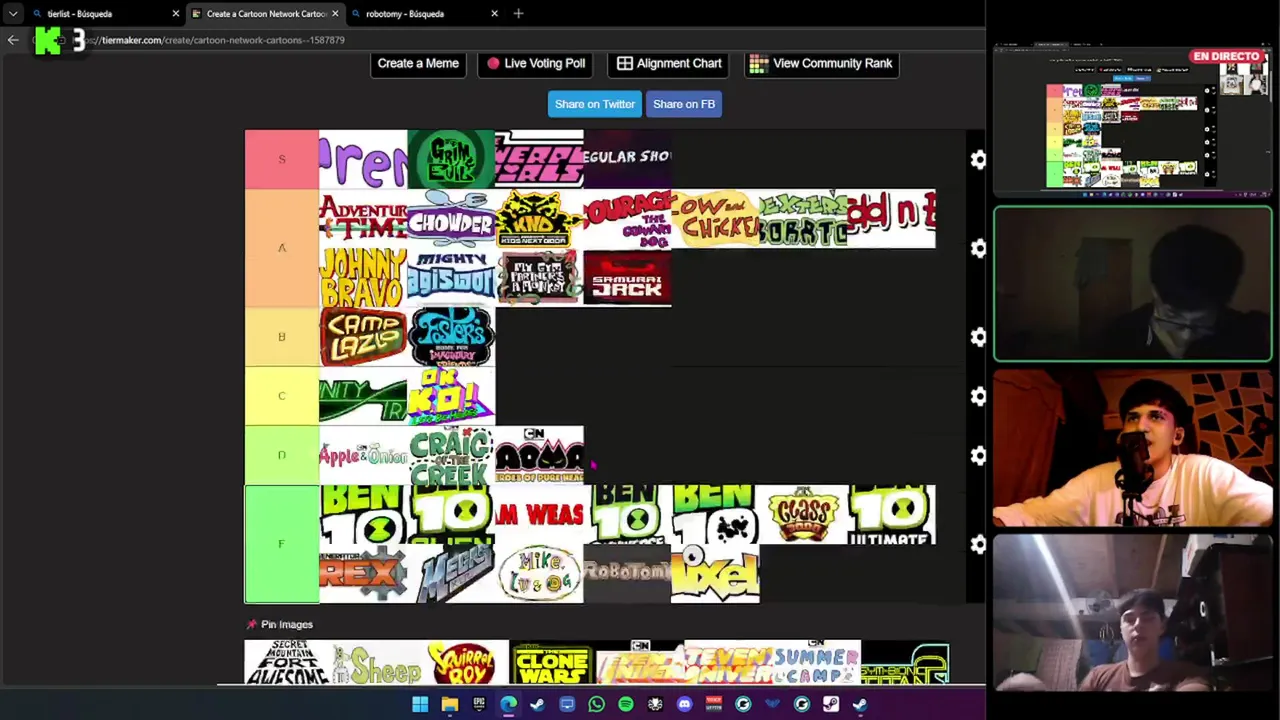Click the Create a Meme button
The image size is (1280, 720).
pyautogui.click(x=418, y=63)
